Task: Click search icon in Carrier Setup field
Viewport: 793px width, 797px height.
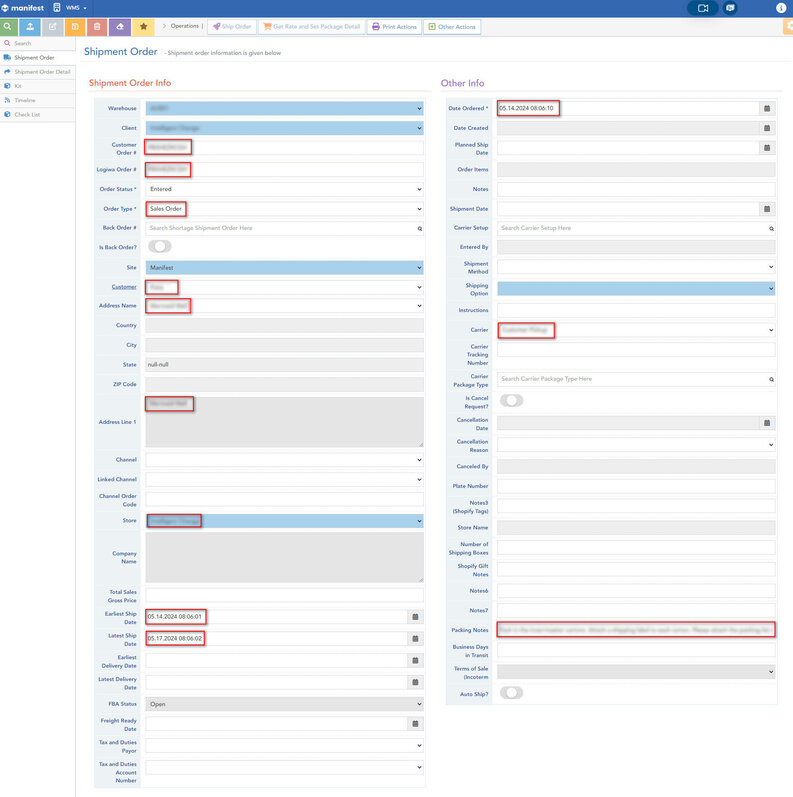Action: [771, 229]
